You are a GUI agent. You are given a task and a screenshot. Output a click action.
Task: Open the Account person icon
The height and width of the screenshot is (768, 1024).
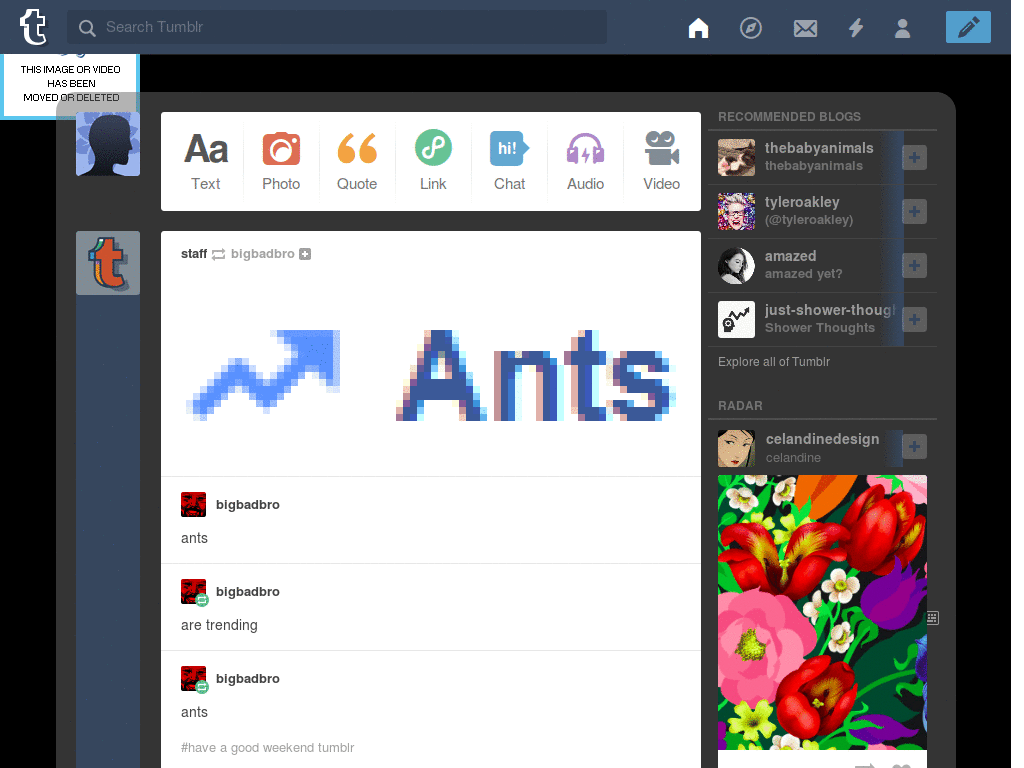pos(902,28)
